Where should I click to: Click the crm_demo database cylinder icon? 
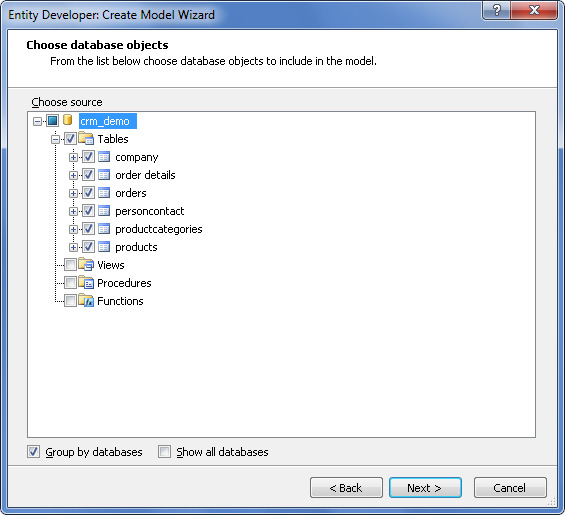tap(67, 120)
